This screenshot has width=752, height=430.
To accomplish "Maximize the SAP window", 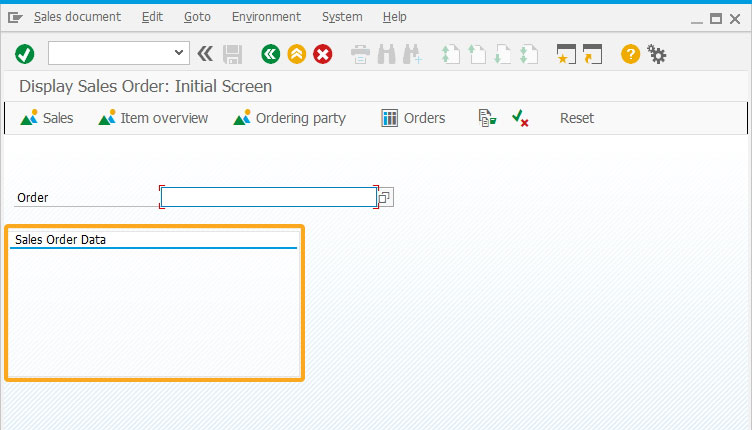I will (716, 19).
